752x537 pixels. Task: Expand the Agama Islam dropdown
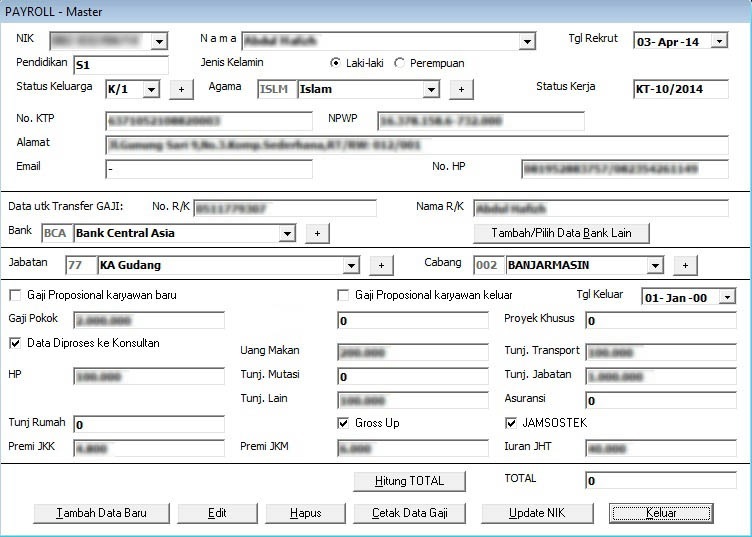point(431,90)
